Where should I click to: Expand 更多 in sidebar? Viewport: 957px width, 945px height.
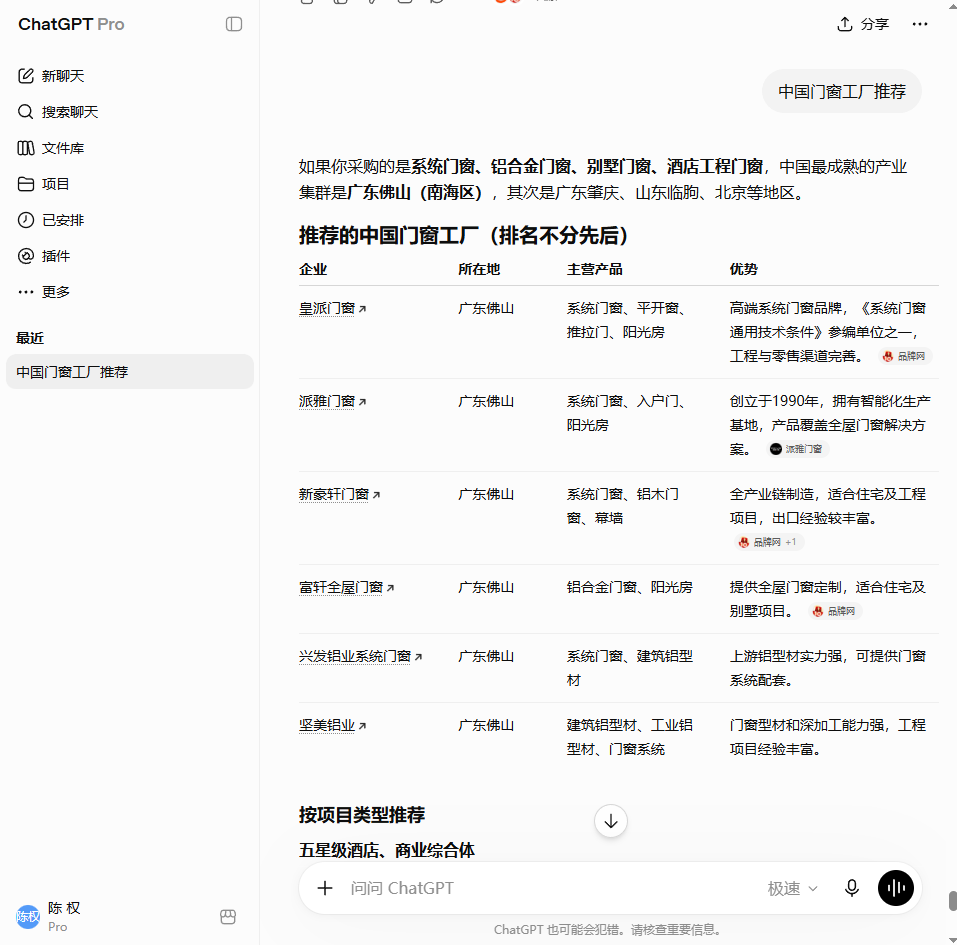pyautogui.click(x=44, y=292)
